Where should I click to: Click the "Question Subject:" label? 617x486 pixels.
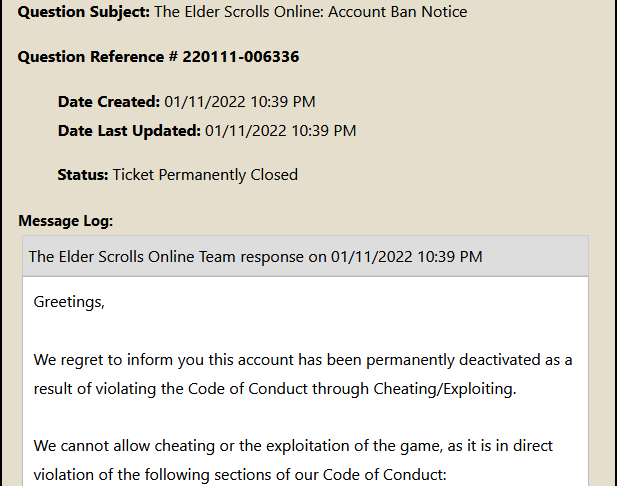coord(83,12)
